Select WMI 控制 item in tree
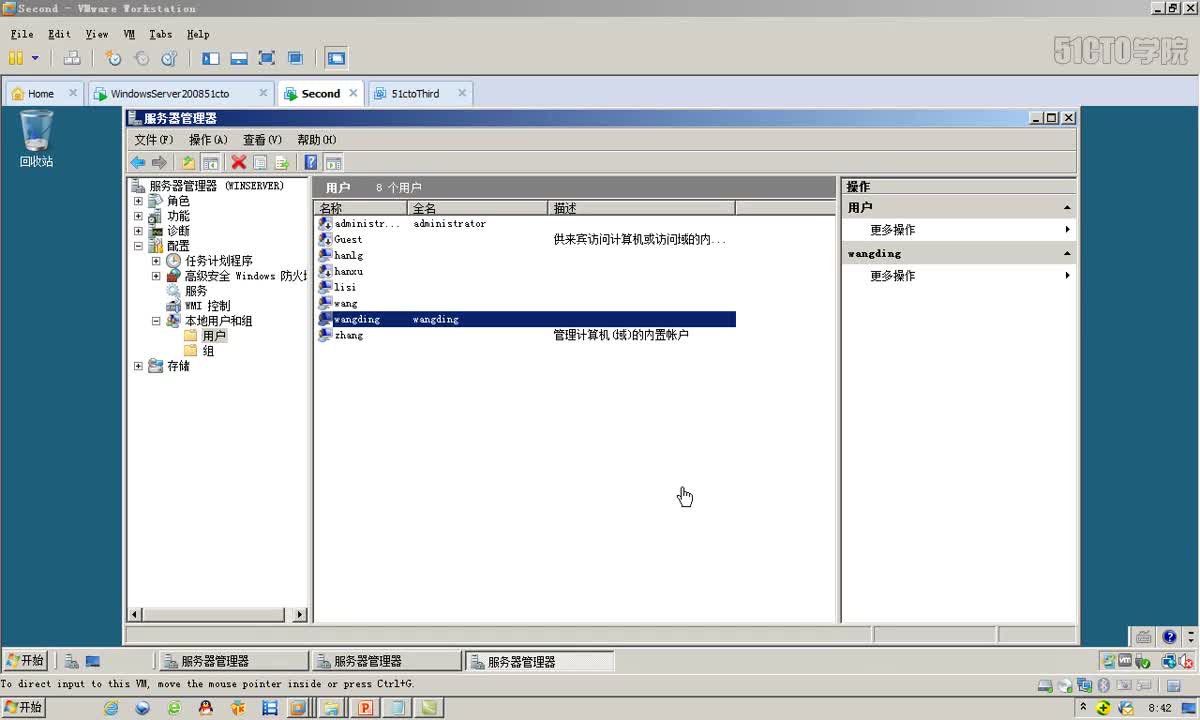1200x720 pixels. pyautogui.click(x=207, y=306)
